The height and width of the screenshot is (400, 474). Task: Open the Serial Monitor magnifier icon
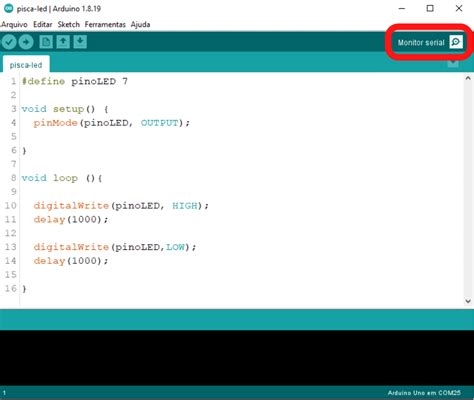[456, 42]
